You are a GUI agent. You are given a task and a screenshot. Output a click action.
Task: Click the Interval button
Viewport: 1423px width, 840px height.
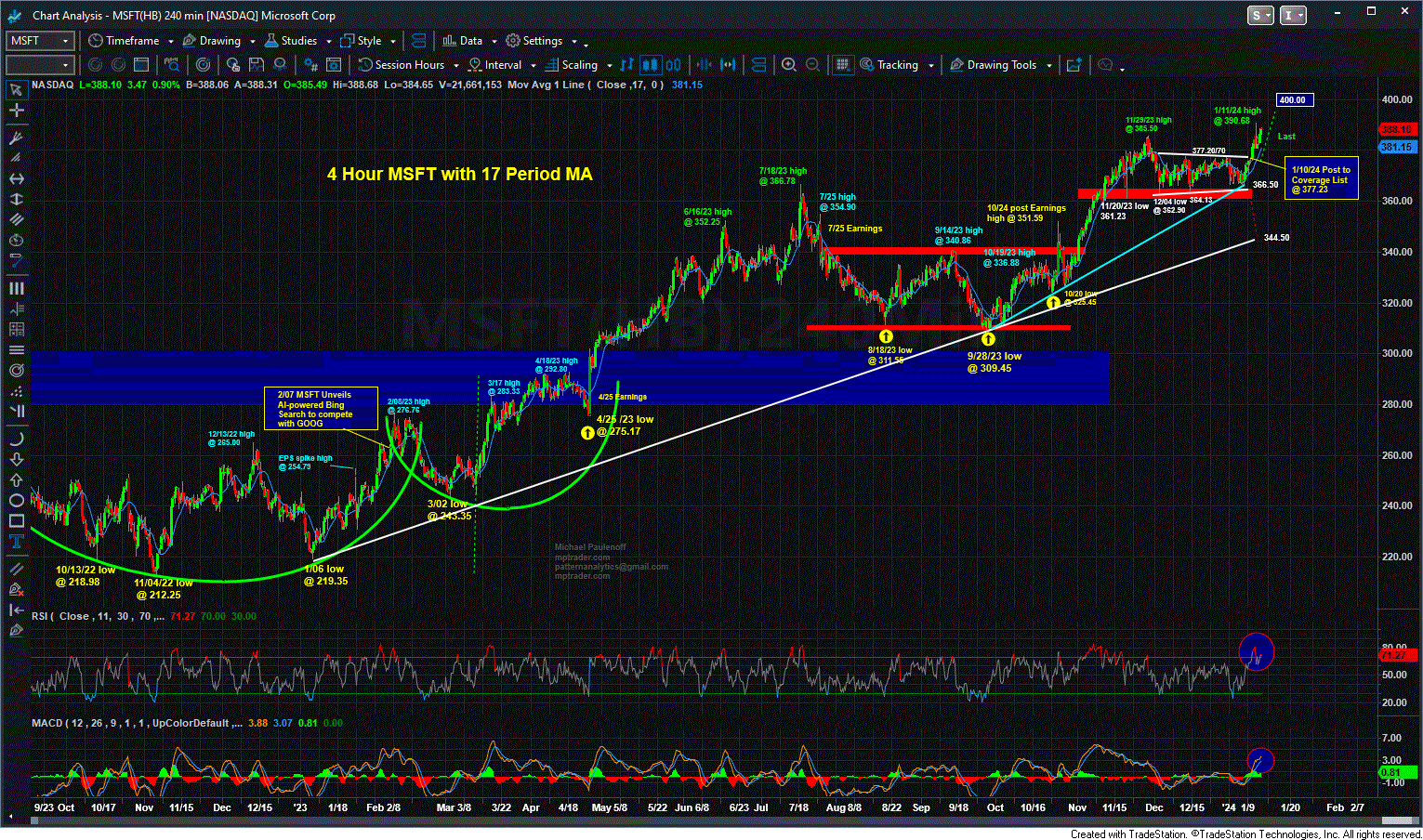coord(494,65)
